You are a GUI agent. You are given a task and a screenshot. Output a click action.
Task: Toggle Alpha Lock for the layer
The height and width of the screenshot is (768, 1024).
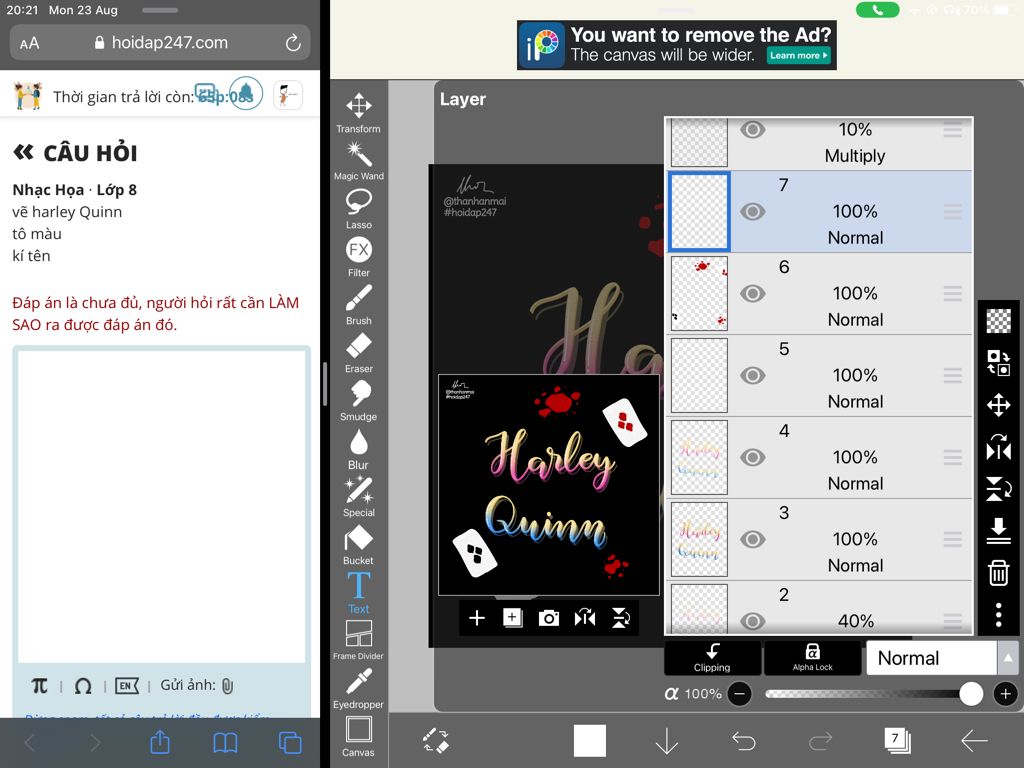812,658
